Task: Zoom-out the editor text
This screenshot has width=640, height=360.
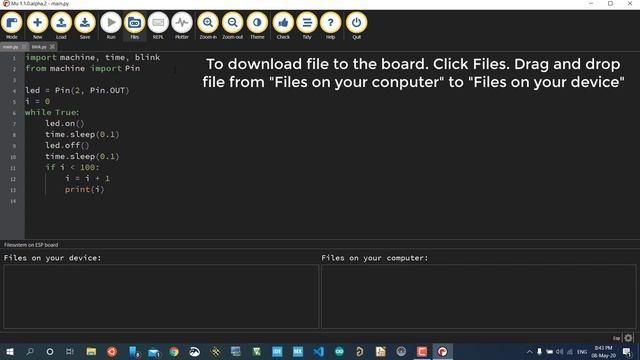Action: 232,25
